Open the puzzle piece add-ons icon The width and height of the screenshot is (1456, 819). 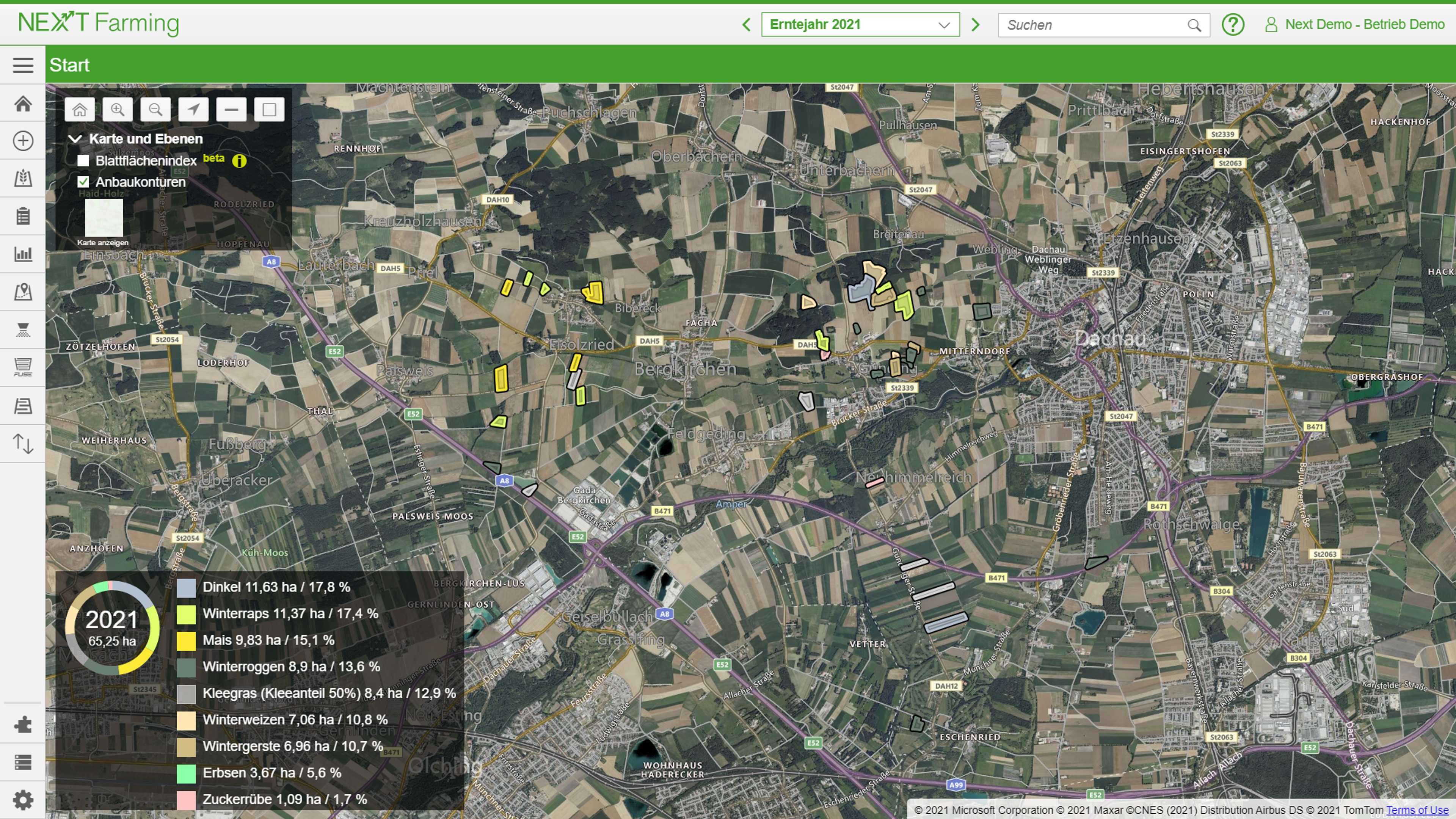[x=23, y=725]
